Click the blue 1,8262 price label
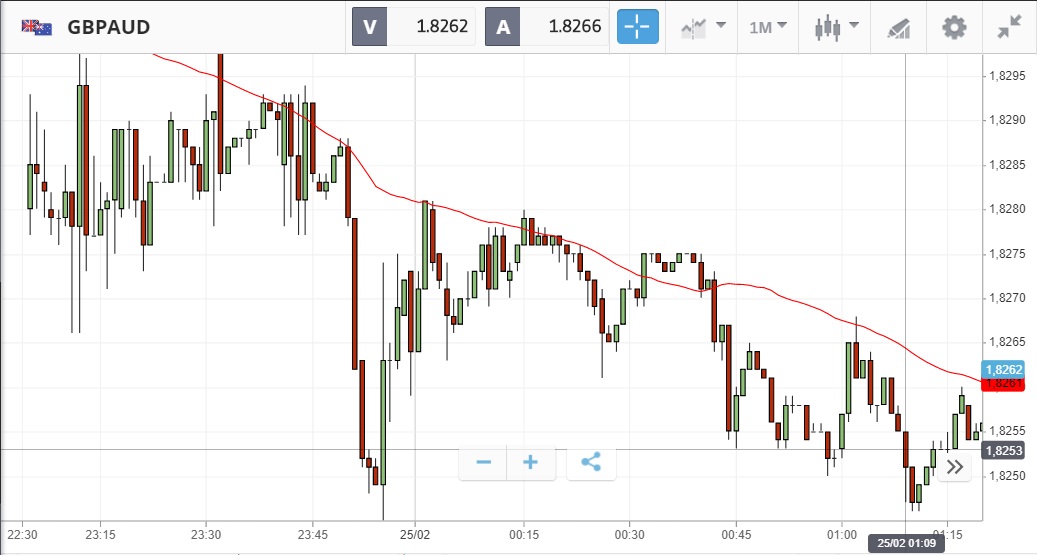This screenshot has height=555, width=1037. [x=1004, y=369]
